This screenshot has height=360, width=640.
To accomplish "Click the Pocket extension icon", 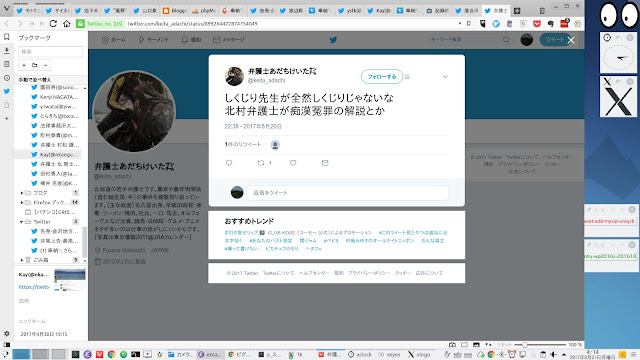I will coord(537,24).
